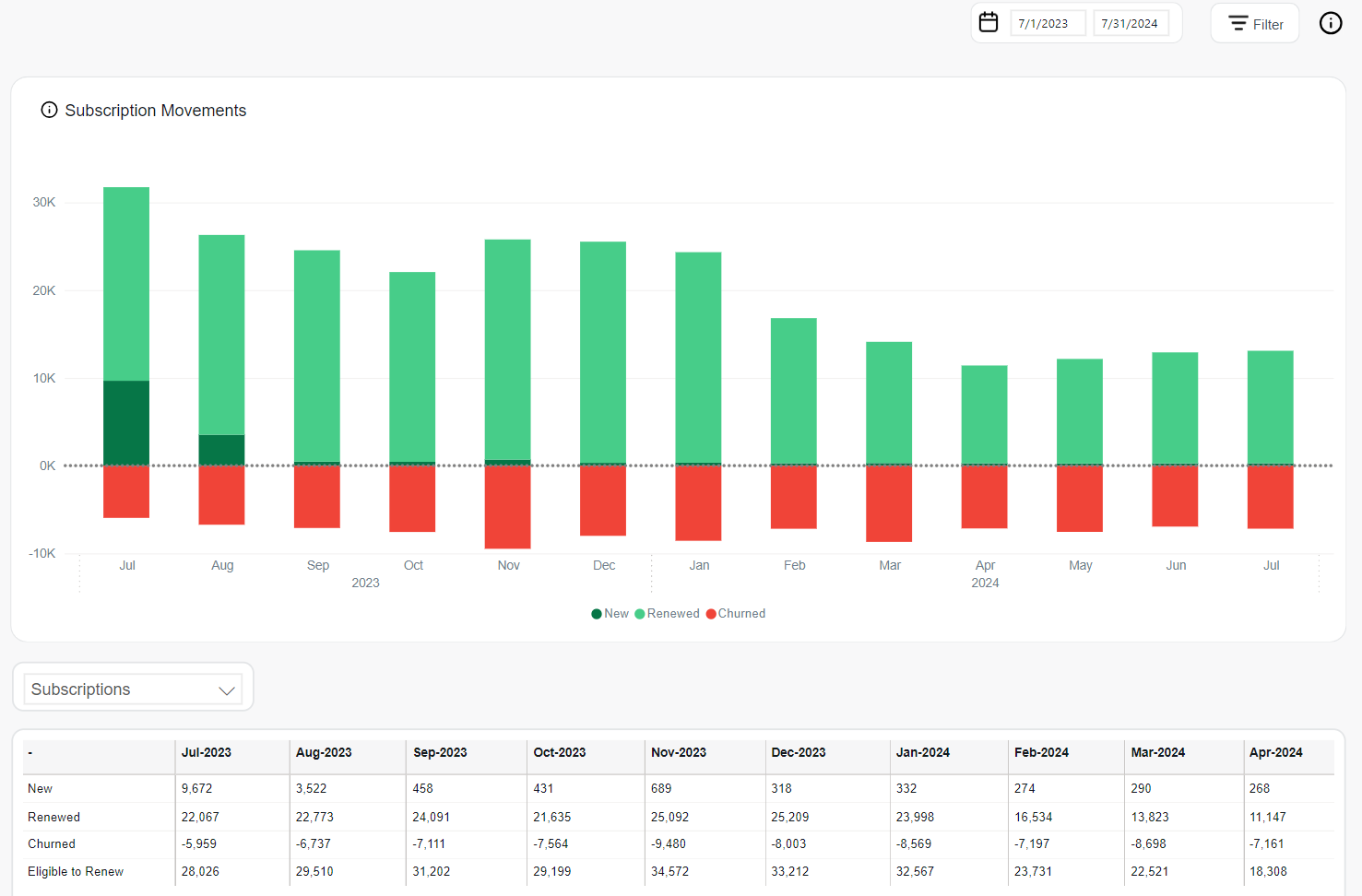Select the Sep 2023 Renewed bar

(x=317, y=356)
